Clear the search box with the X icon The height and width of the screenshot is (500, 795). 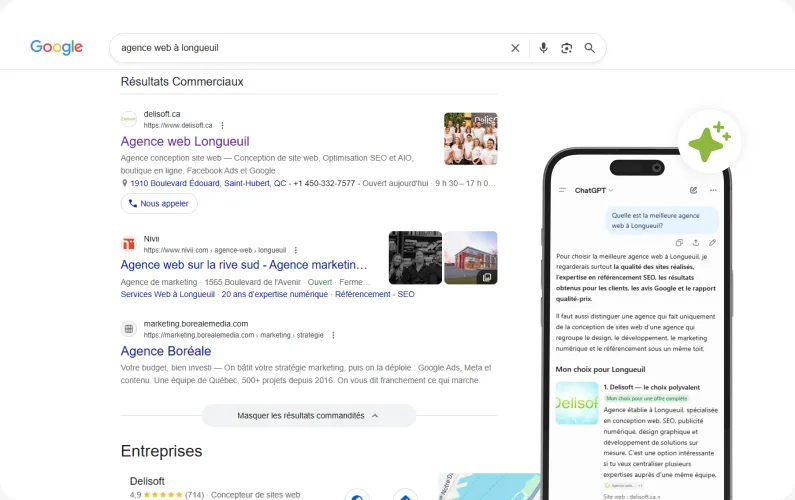tap(515, 48)
